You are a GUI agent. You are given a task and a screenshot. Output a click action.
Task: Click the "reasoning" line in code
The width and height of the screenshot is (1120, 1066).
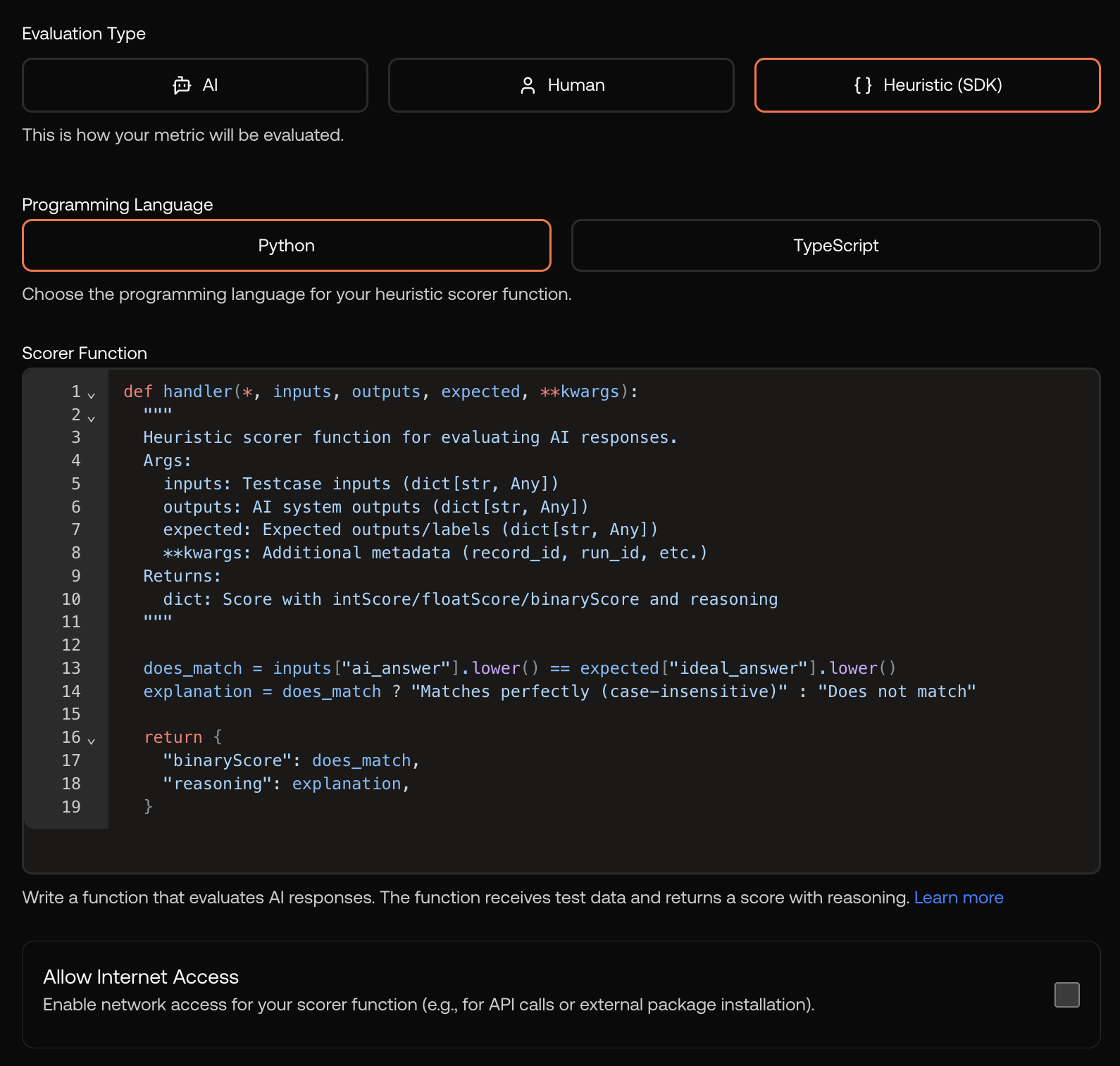(287, 784)
